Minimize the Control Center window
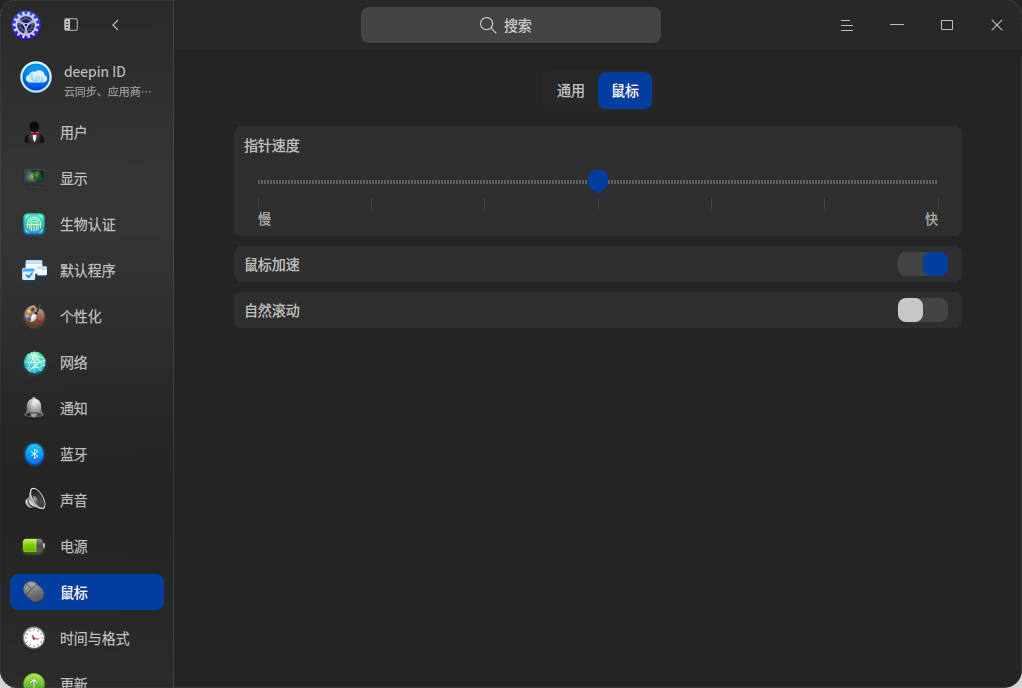 [x=897, y=25]
